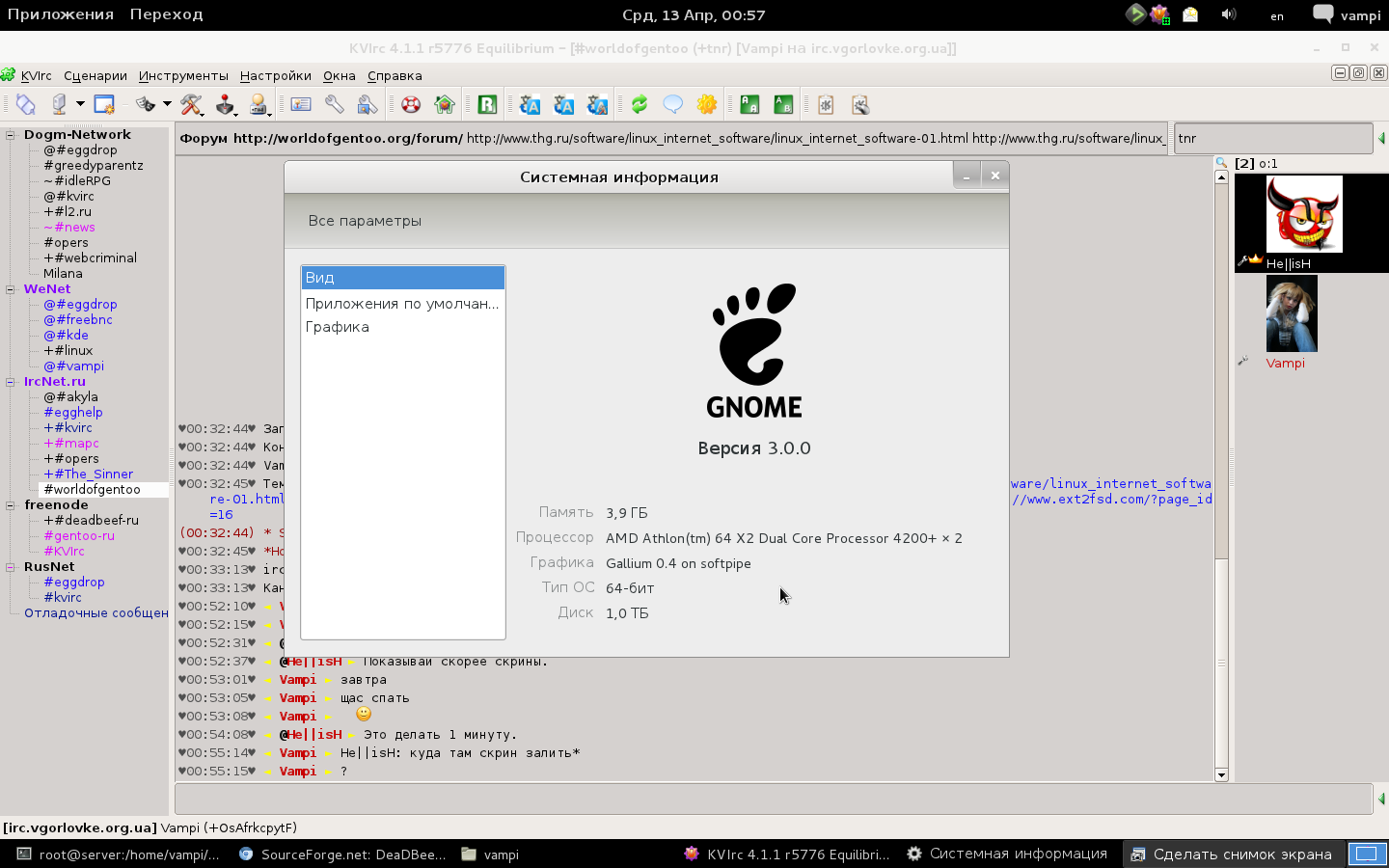Open the Инструменты menu
Viewport: 1389px width, 868px height.
(x=183, y=76)
